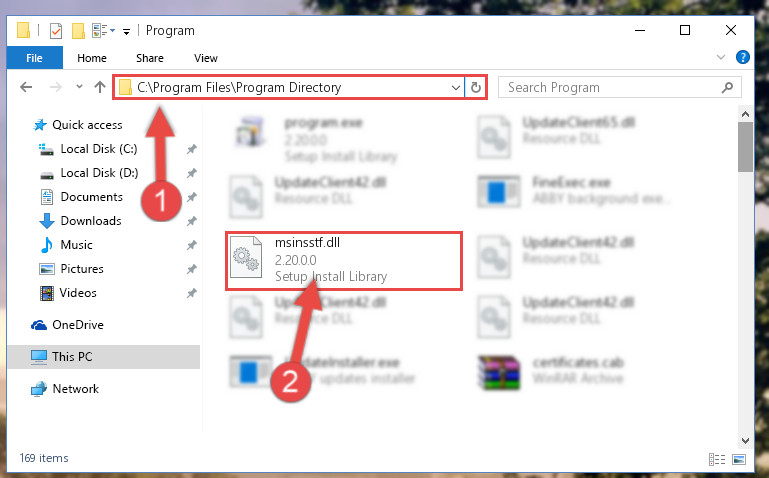769x478 pixels.
Task: Open the View ribbon tab
Action: [x=205, y=58]
